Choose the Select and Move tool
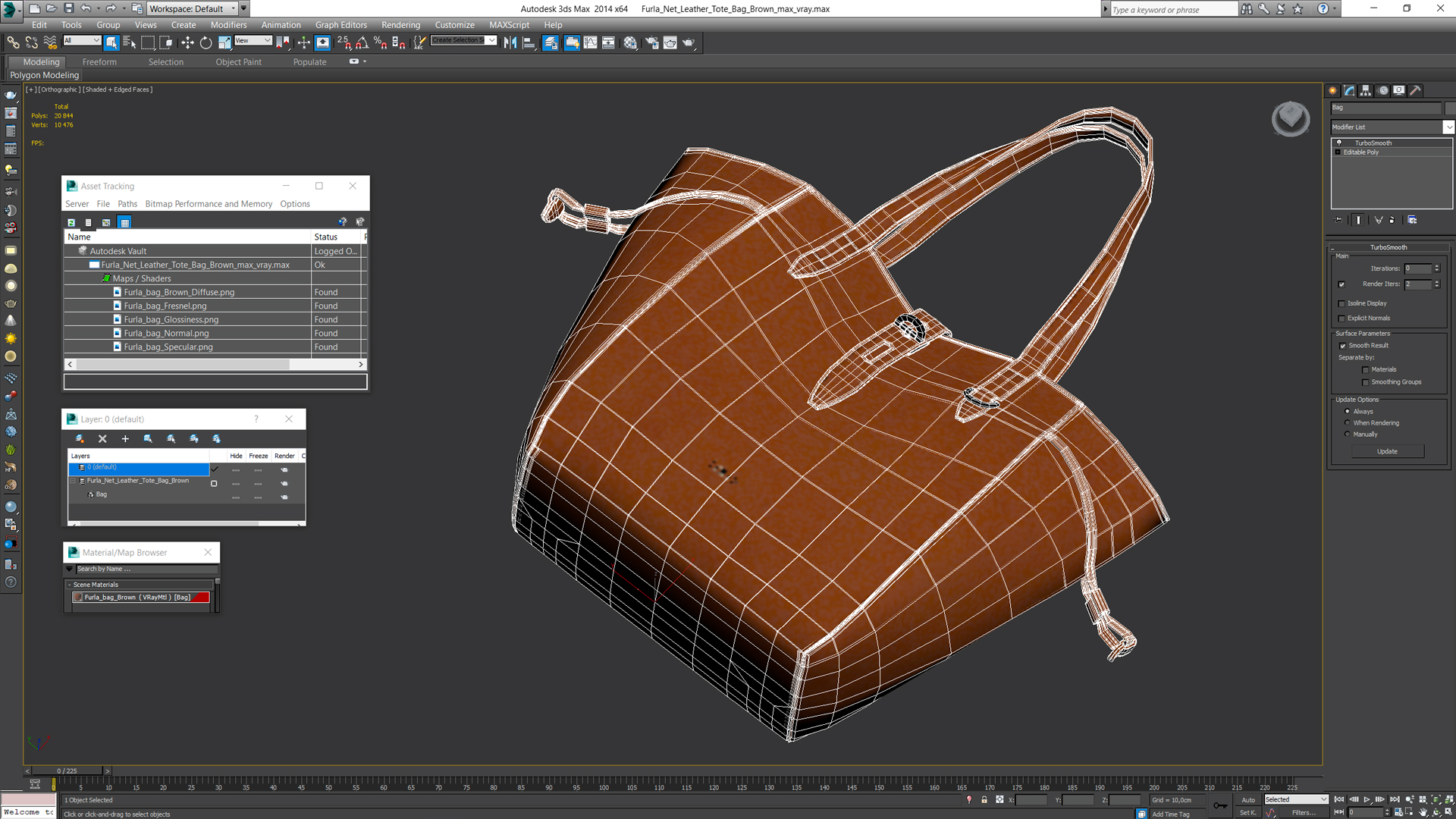 [187, 42]
